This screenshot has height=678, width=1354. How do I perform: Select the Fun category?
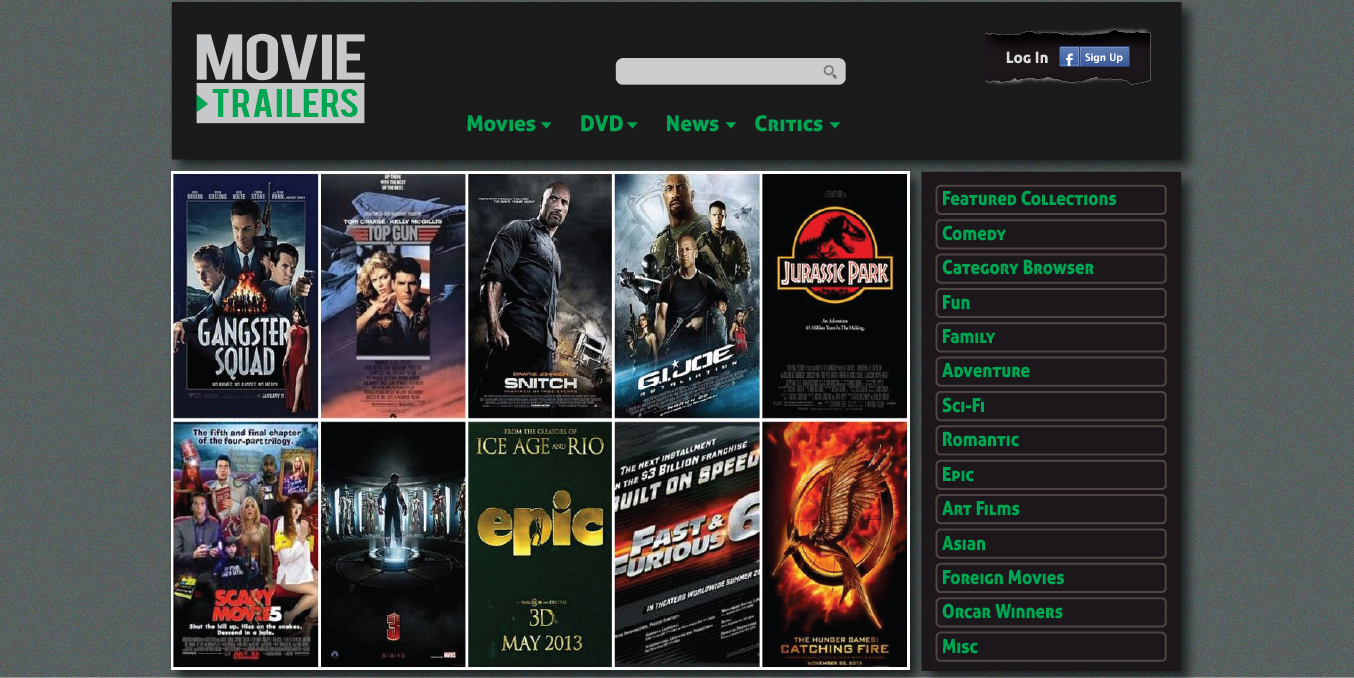tap(1051, 303)
